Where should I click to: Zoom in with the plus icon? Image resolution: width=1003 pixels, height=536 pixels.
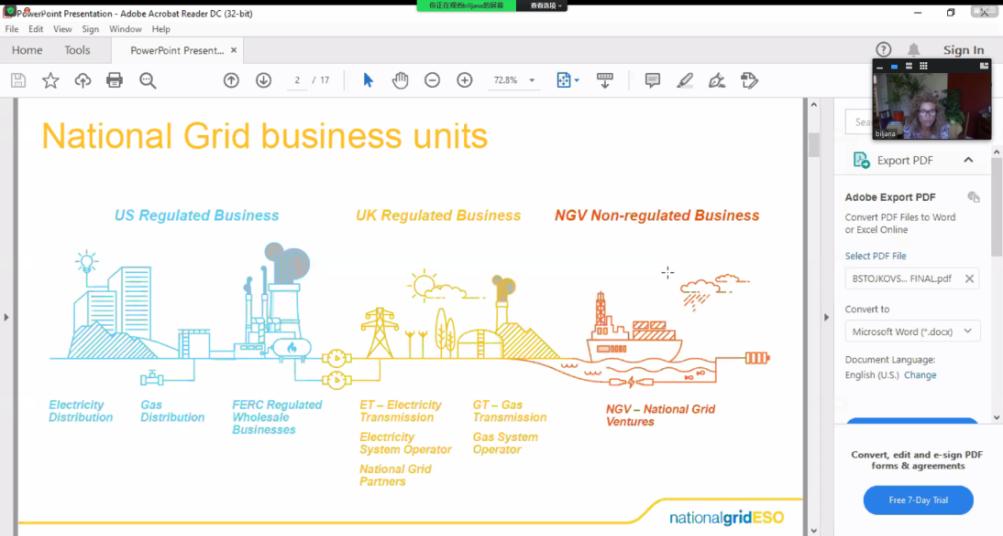click(464, 80)
